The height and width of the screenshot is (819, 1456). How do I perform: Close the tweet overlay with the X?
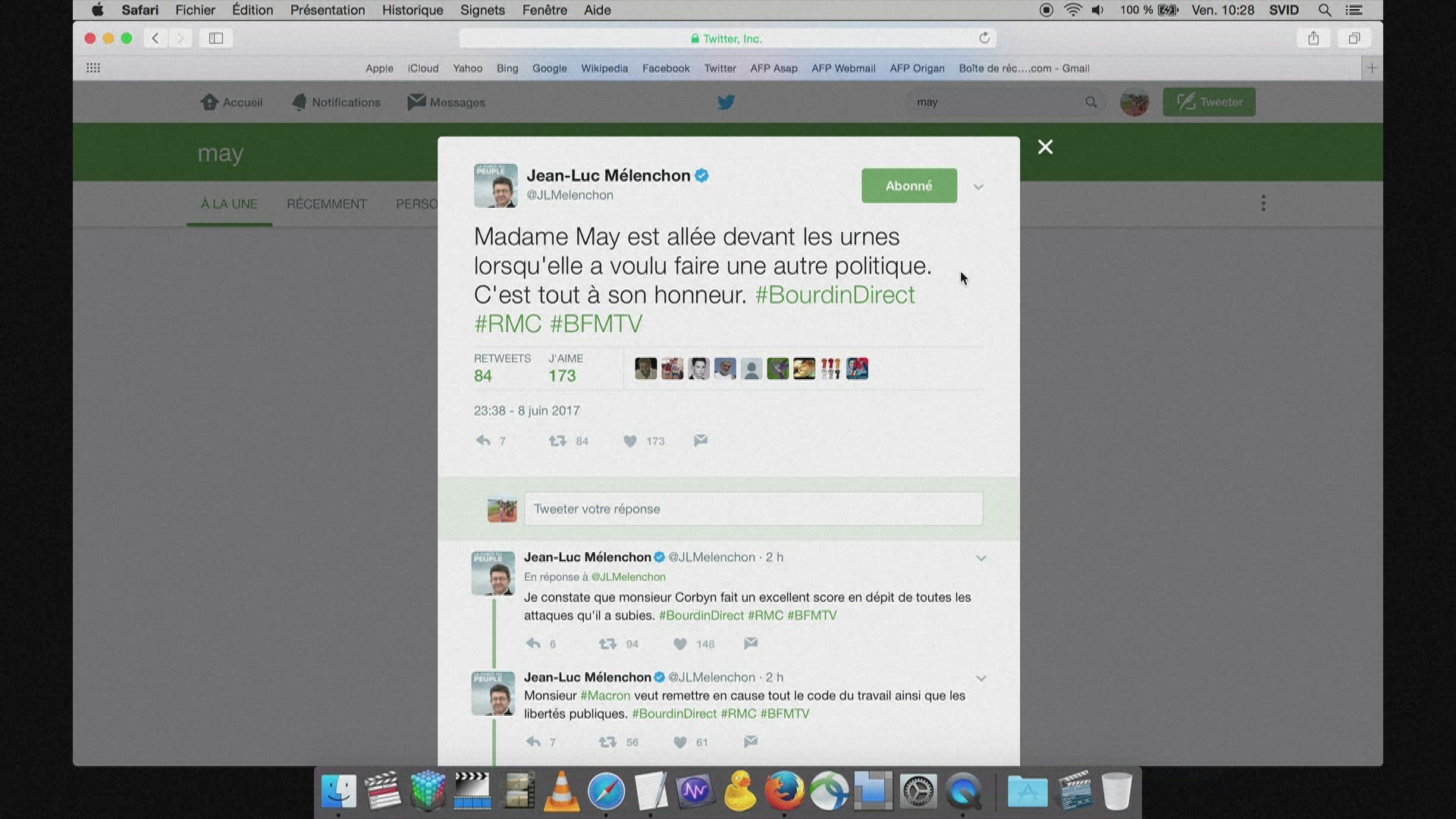pos(1045,147)
